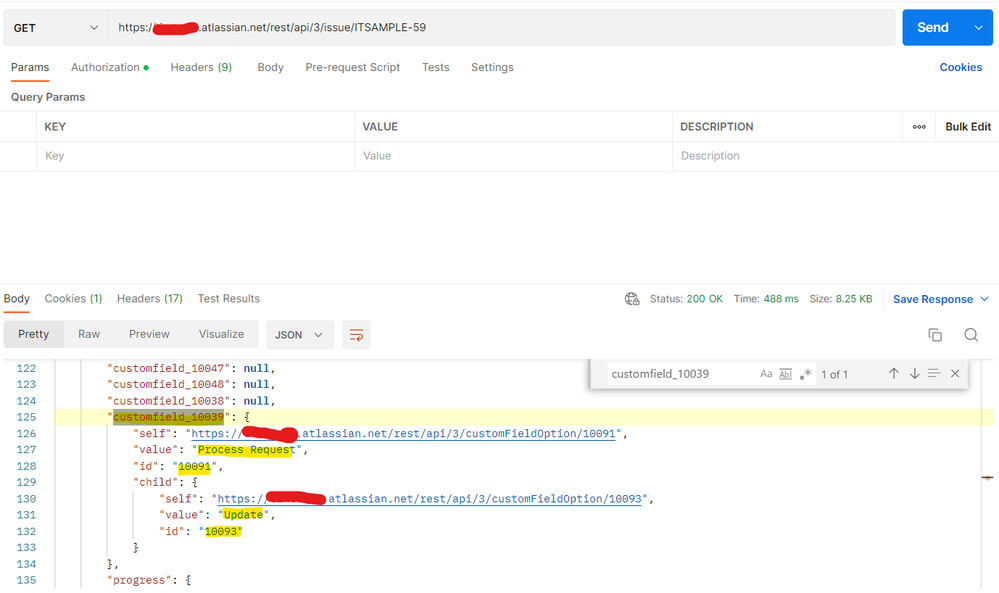Screen dimensions: 999x593
Task: Expand the Save Response dropdown chevron
Action: pyautogui.click(x=984, y=299)
